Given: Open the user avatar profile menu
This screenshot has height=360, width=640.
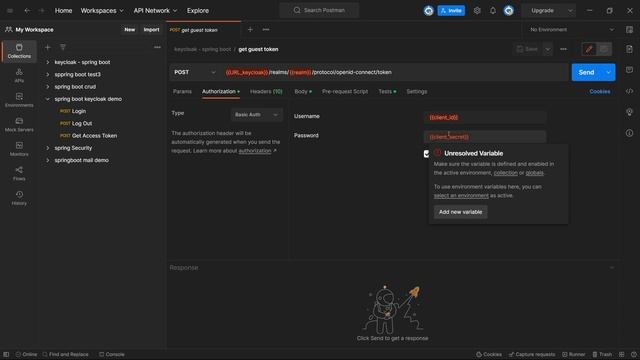Looking at the screenshot, I should [x=509, y=11].
